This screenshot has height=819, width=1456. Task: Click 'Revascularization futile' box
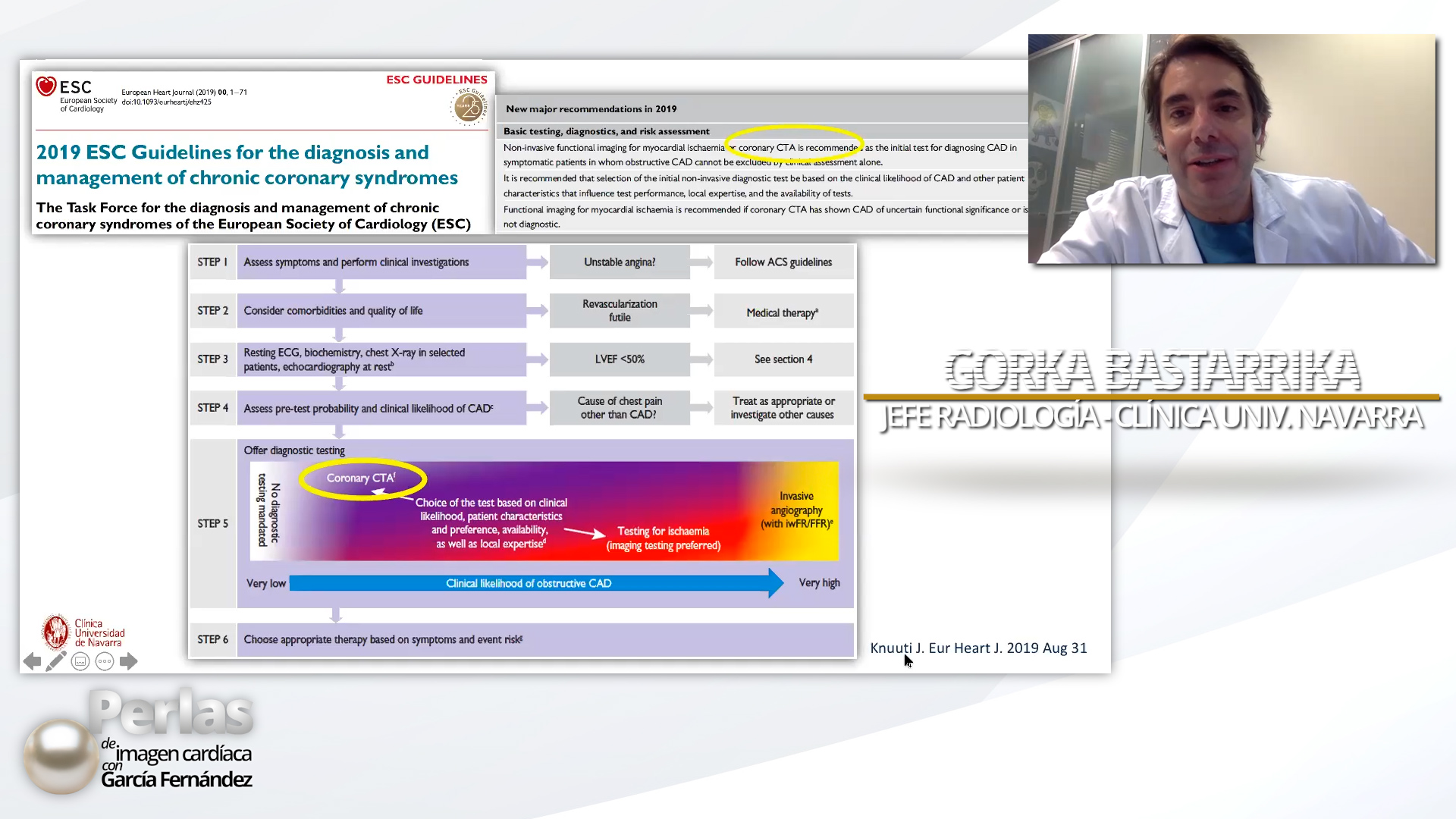coord(620,311)
